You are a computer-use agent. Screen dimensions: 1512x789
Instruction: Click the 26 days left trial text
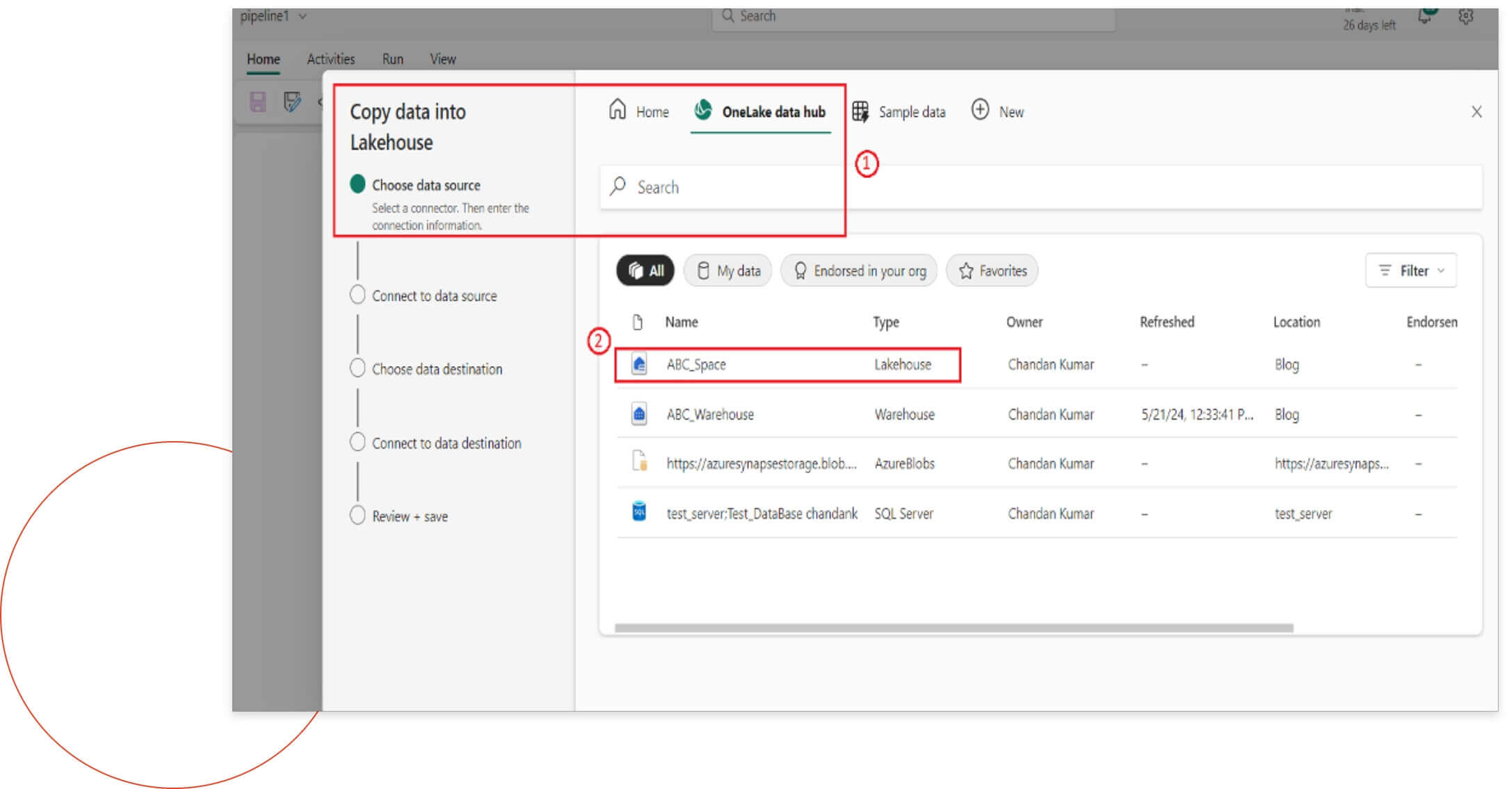click(1369, 25)
